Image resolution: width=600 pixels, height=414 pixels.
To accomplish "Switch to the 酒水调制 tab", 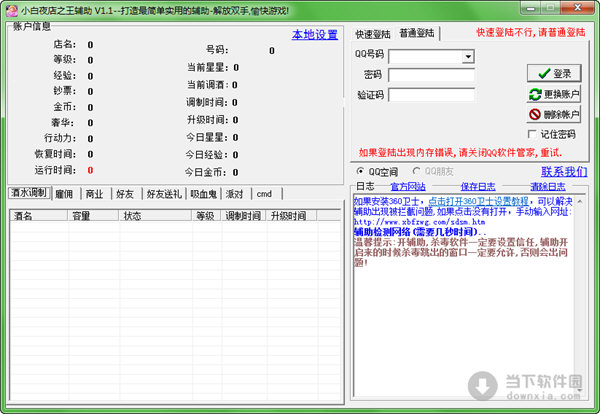I will click(x=29, y=193).
